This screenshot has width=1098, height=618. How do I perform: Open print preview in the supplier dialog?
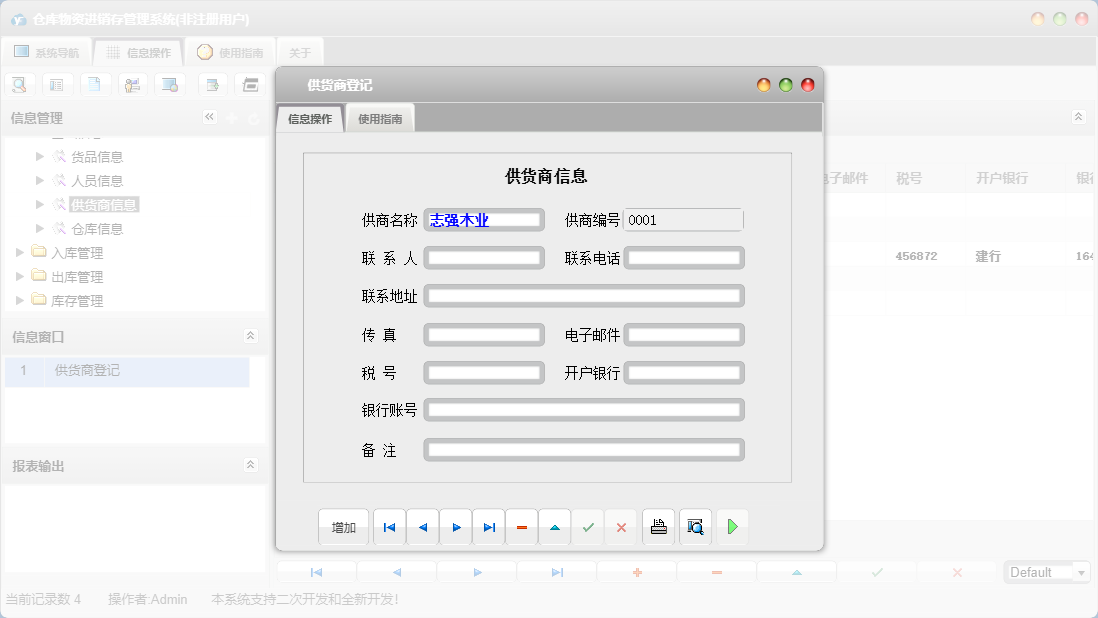(x=695, y=527)
